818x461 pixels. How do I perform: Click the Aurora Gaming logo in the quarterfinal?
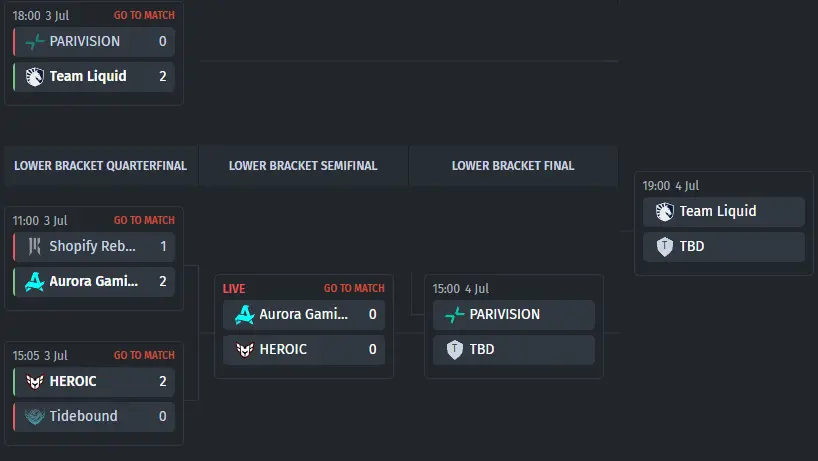[34, 282]
